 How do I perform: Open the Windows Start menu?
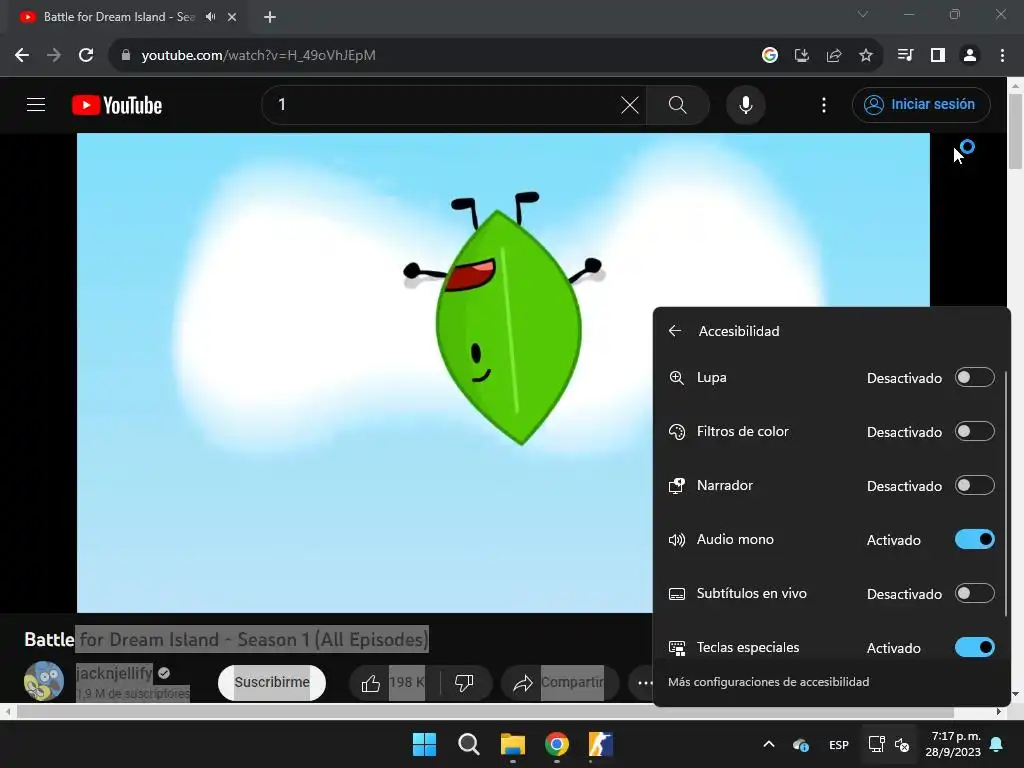tap(424, 744)
